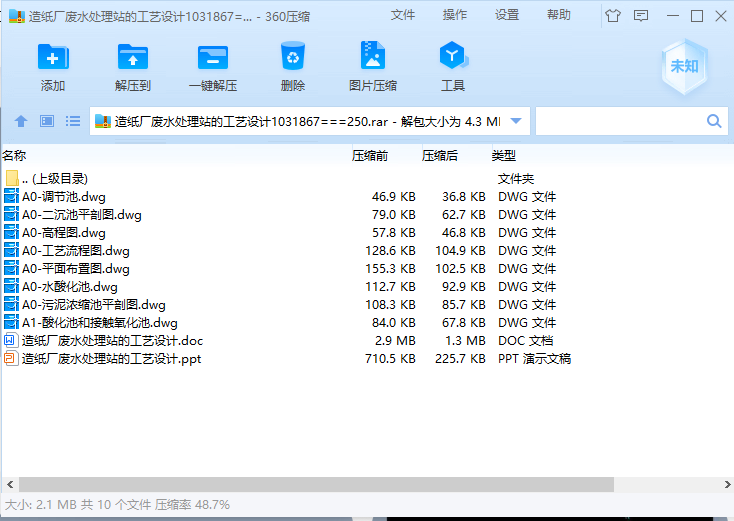Image resolution: width=734 pixels, height=521 pixels.
Task: Select file 造纸厂废水处理站的工艺设计.doc
Action: pyautogui.click(x=368, y=340)
